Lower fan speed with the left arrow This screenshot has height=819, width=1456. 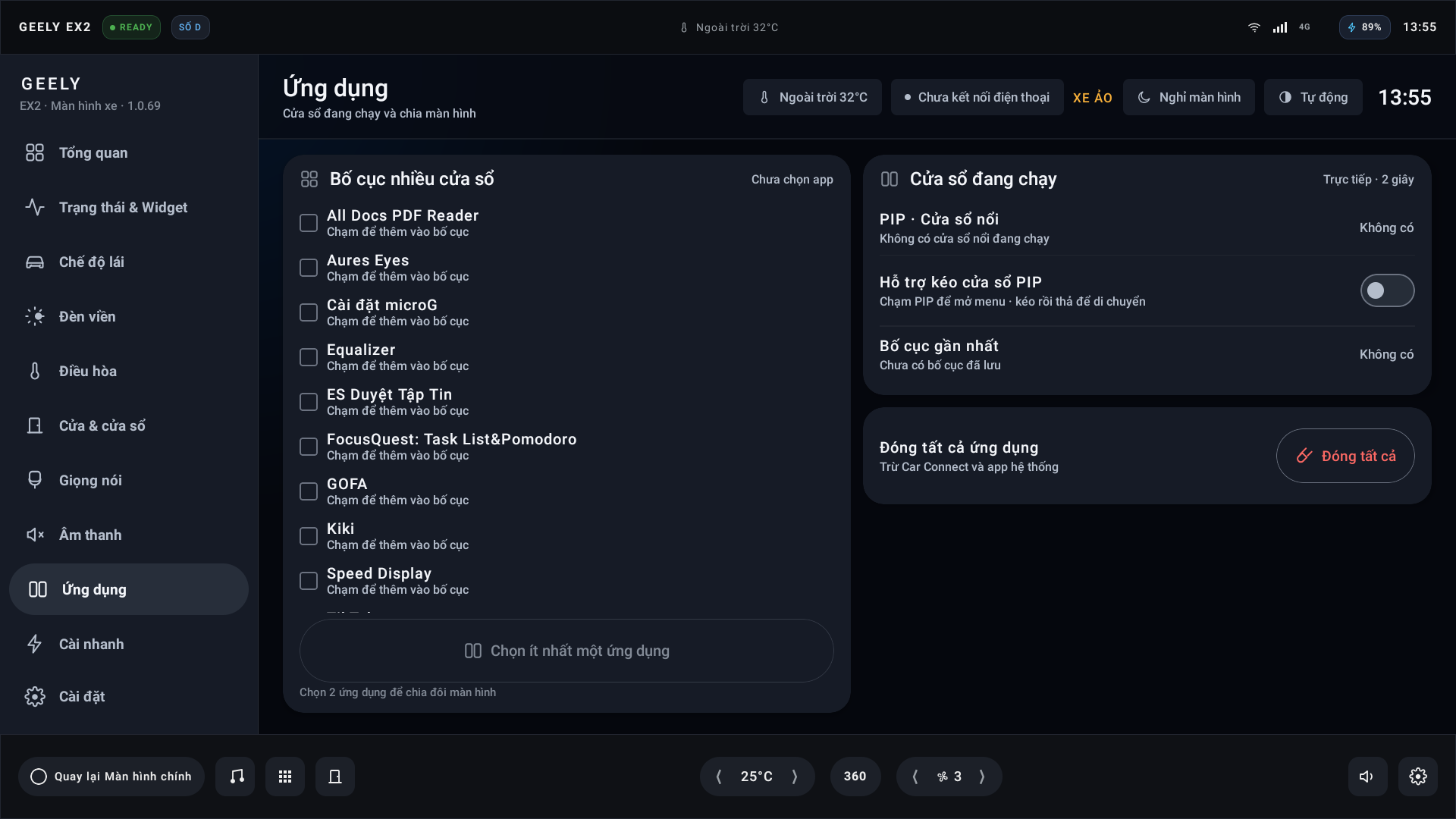pos(915,776)
